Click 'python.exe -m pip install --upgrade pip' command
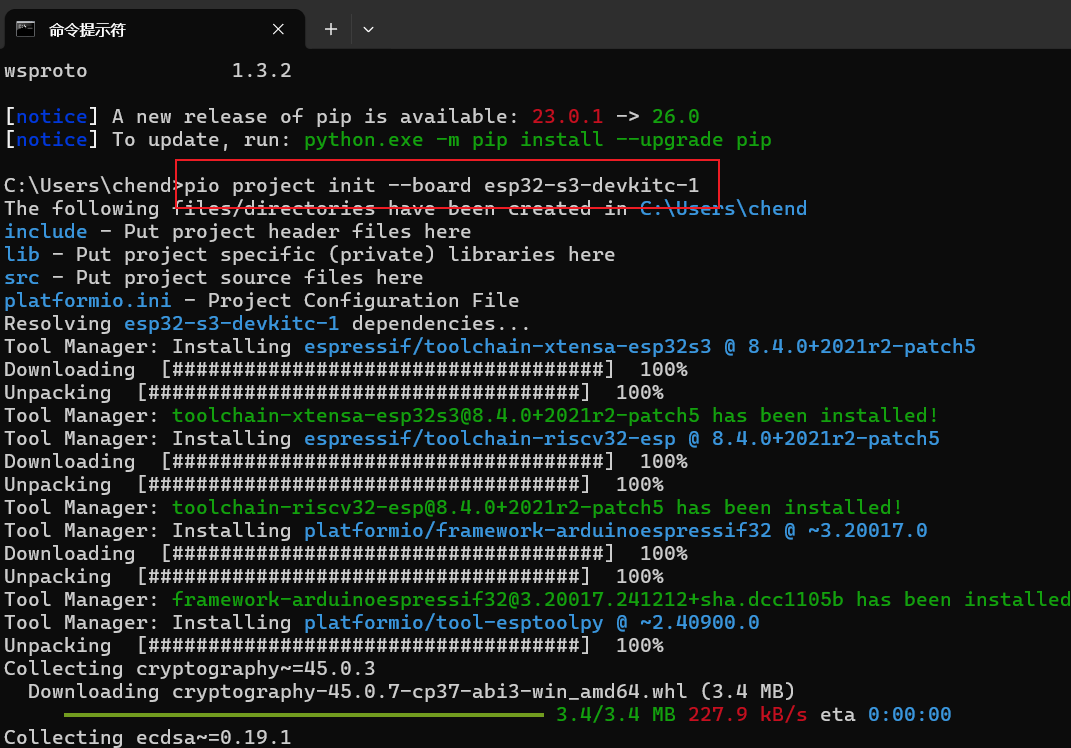Image resolution: width=1071 pixels, height=748 pixels. click(538, 140)
